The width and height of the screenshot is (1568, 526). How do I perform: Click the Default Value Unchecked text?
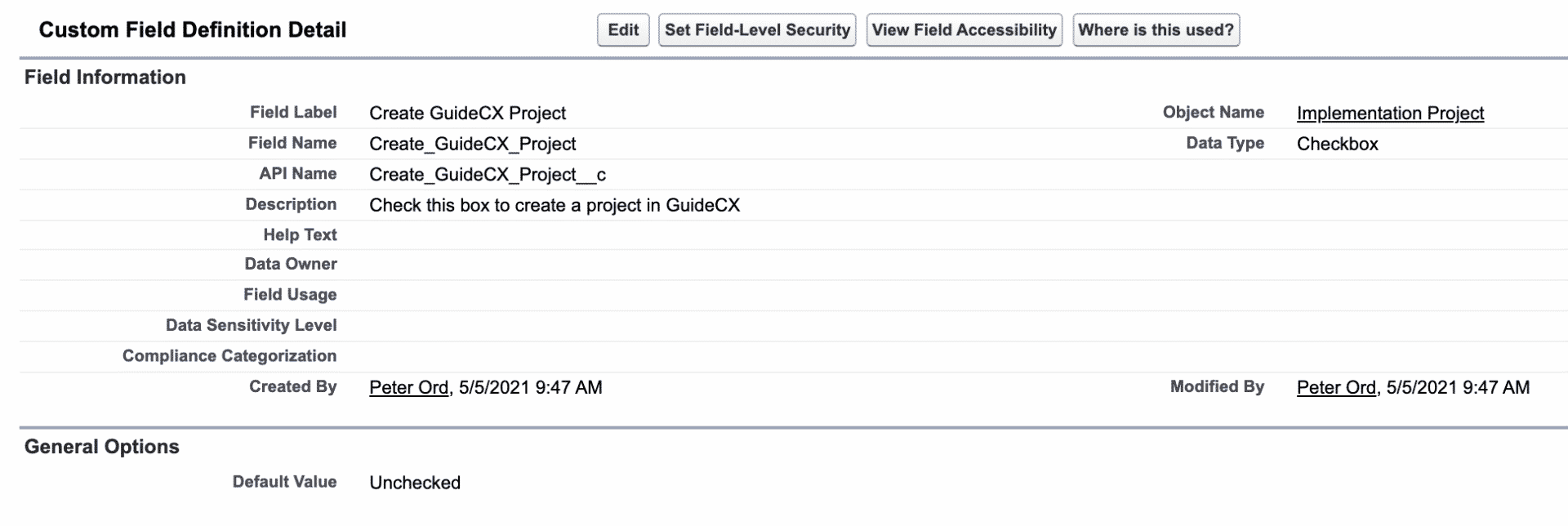(x=415, y=482)
